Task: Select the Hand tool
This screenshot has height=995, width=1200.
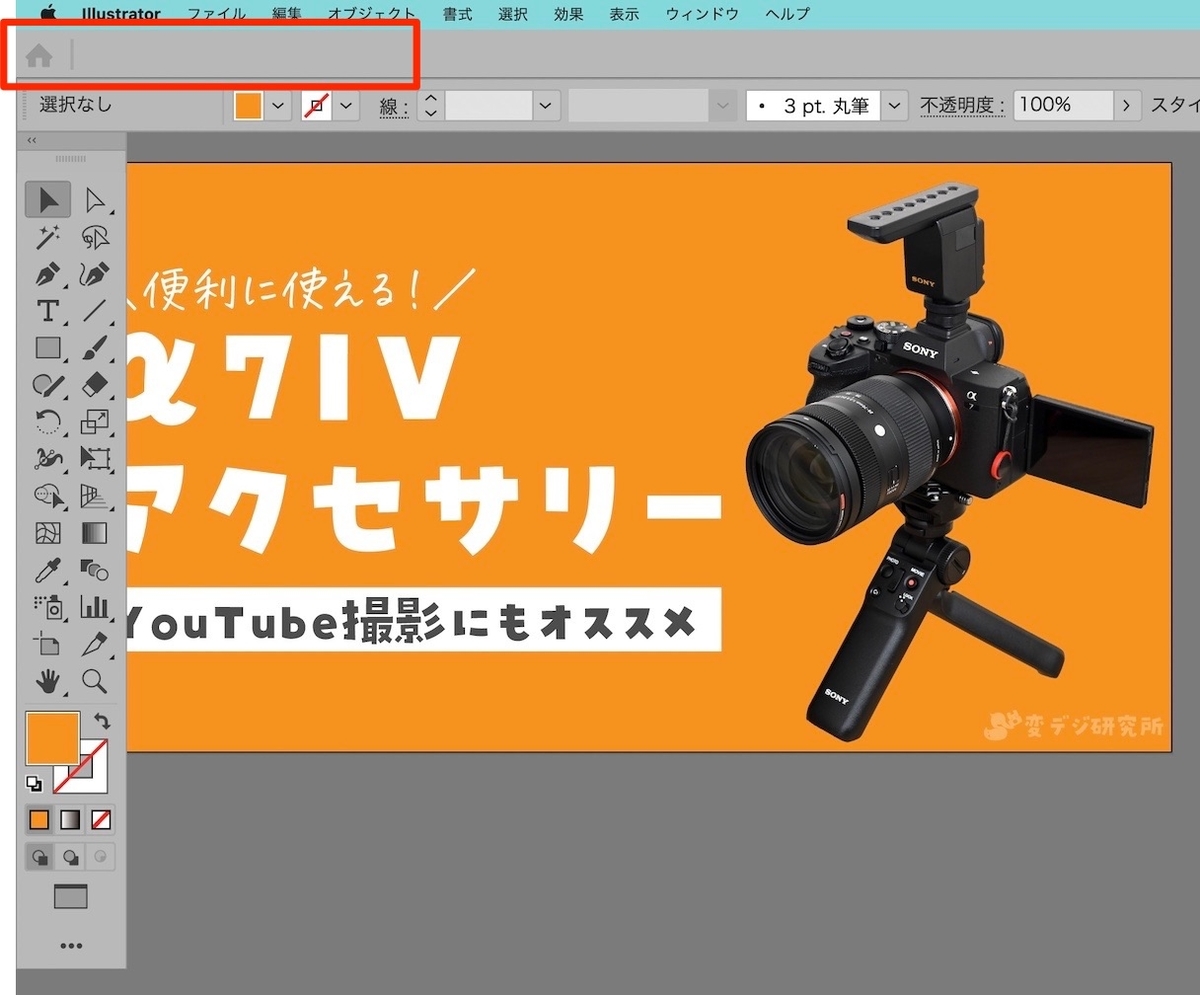Action: pyautogui.click(x=47, y=682)
